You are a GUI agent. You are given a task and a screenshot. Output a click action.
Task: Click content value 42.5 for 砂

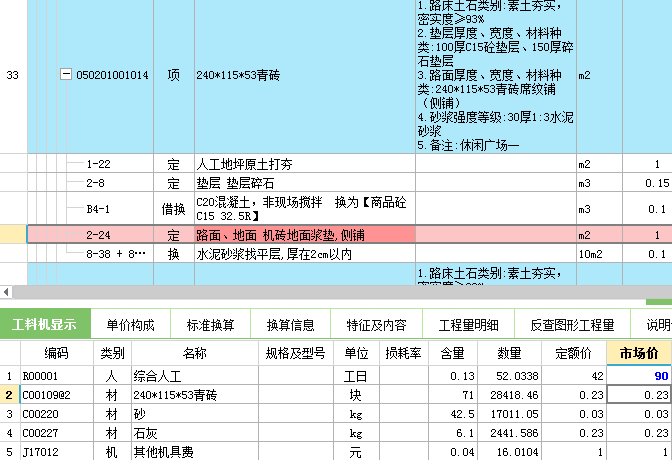click(x=453, y=414)
